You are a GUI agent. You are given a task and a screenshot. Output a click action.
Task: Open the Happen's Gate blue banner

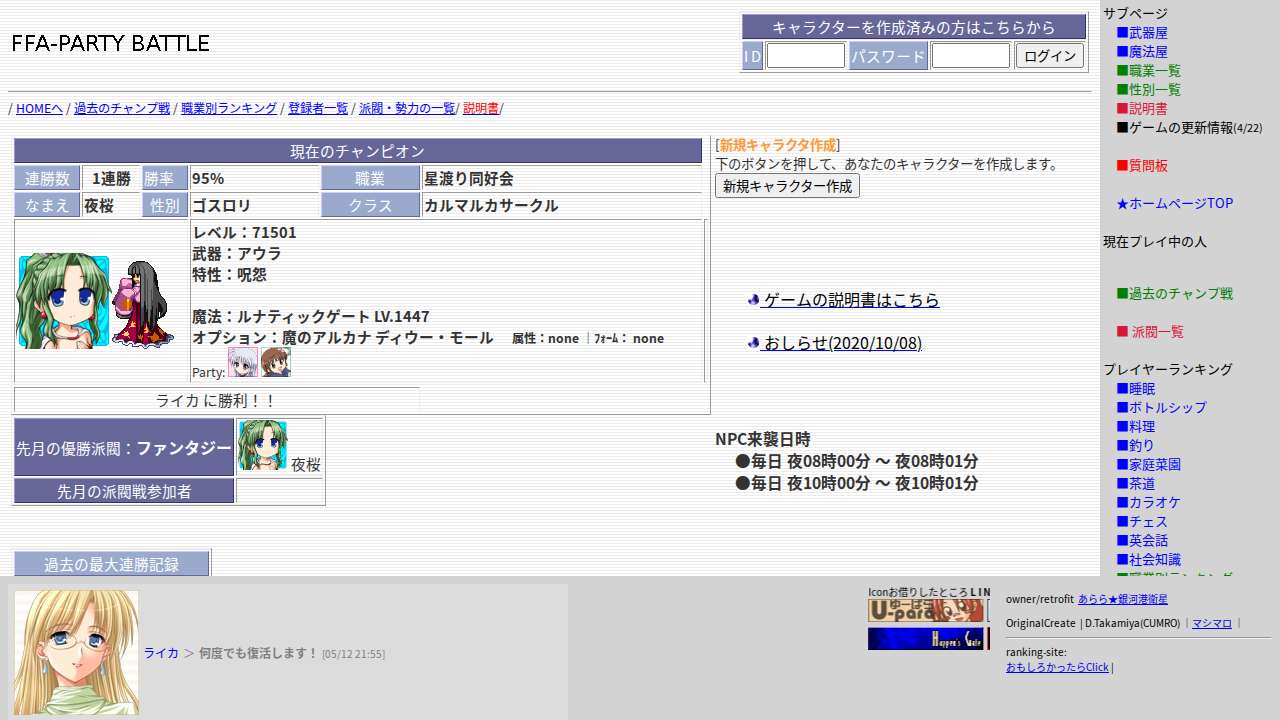tap(926, 639)
